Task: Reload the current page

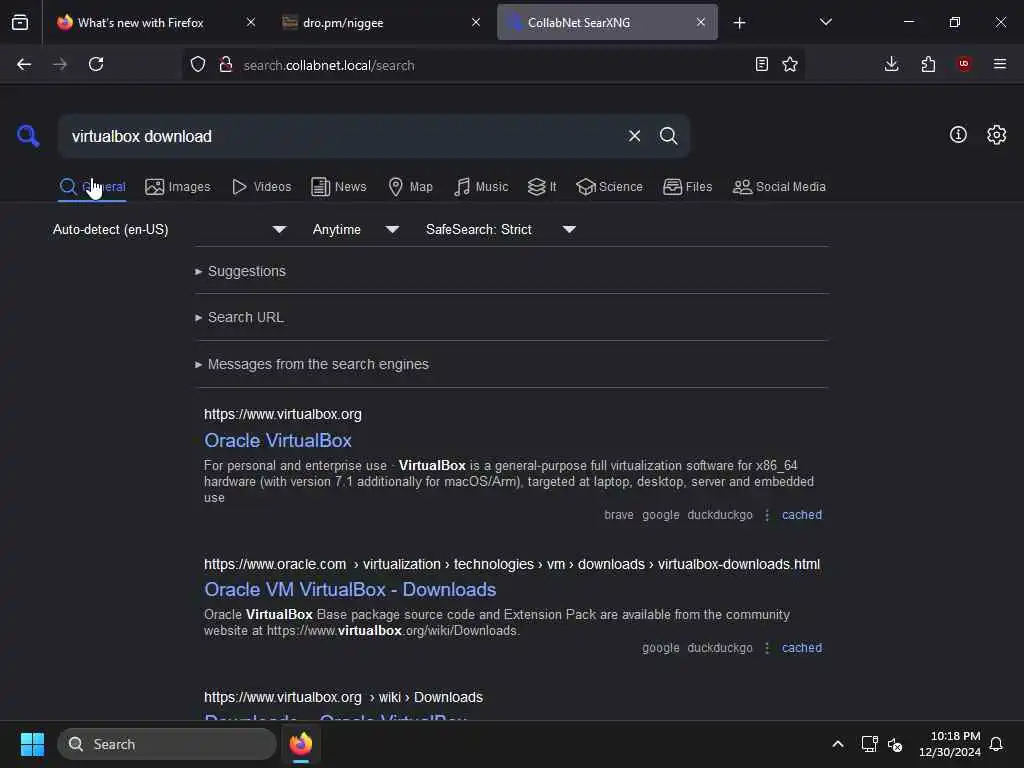Action: [x=96, y=64]
